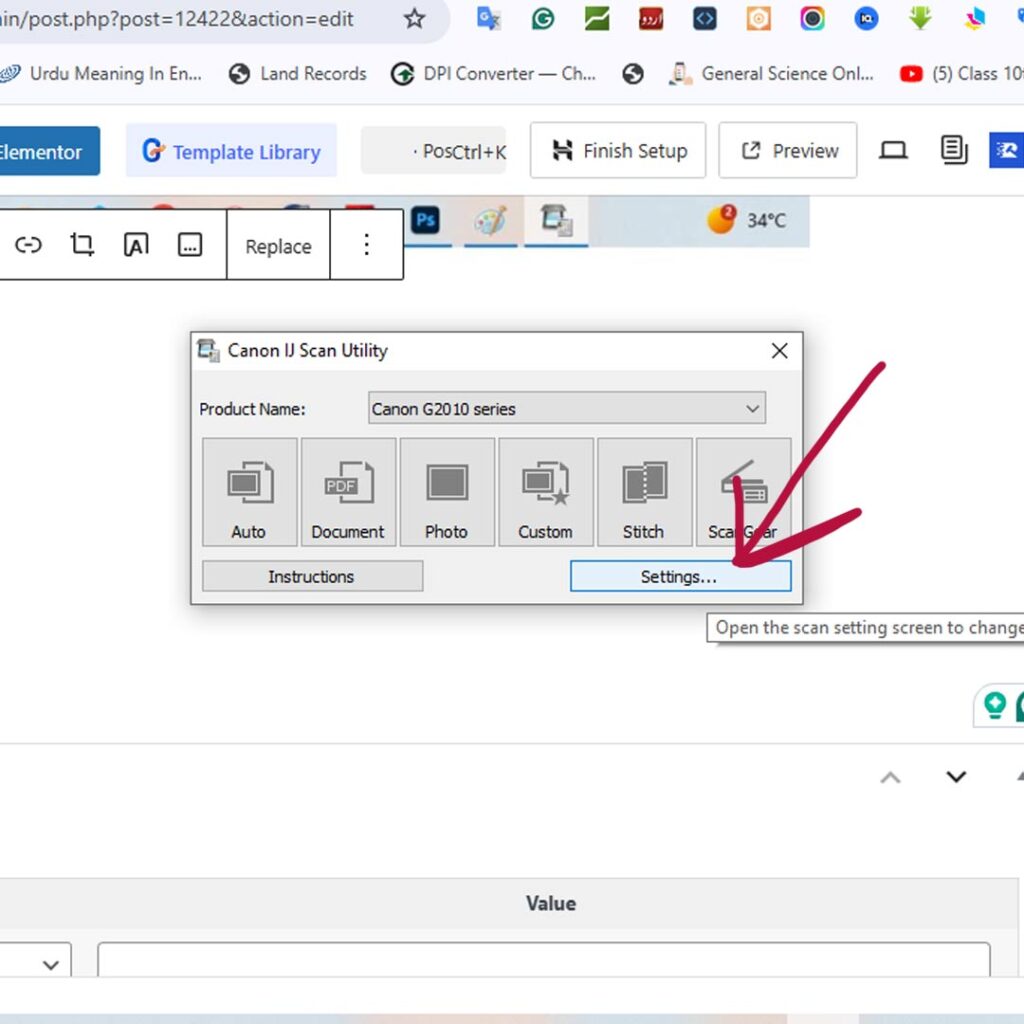Open the document panel icon beside laptop

pyautogui.click(x=954, y=151)
